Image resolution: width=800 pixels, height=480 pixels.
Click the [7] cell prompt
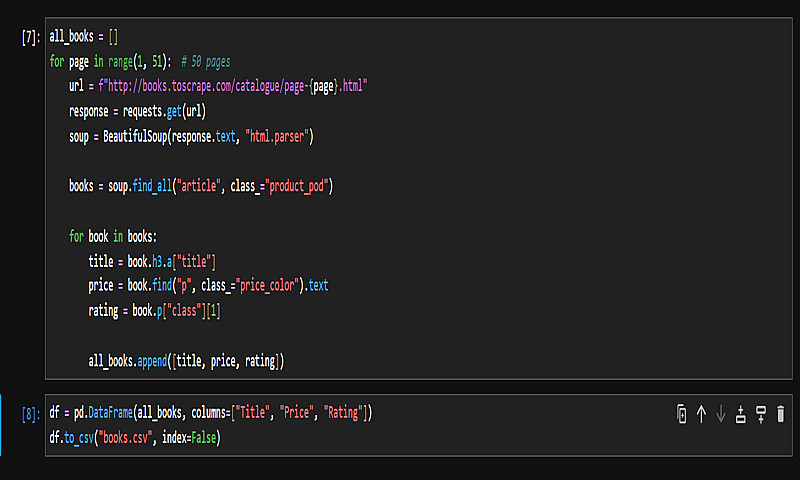point(30,37)
